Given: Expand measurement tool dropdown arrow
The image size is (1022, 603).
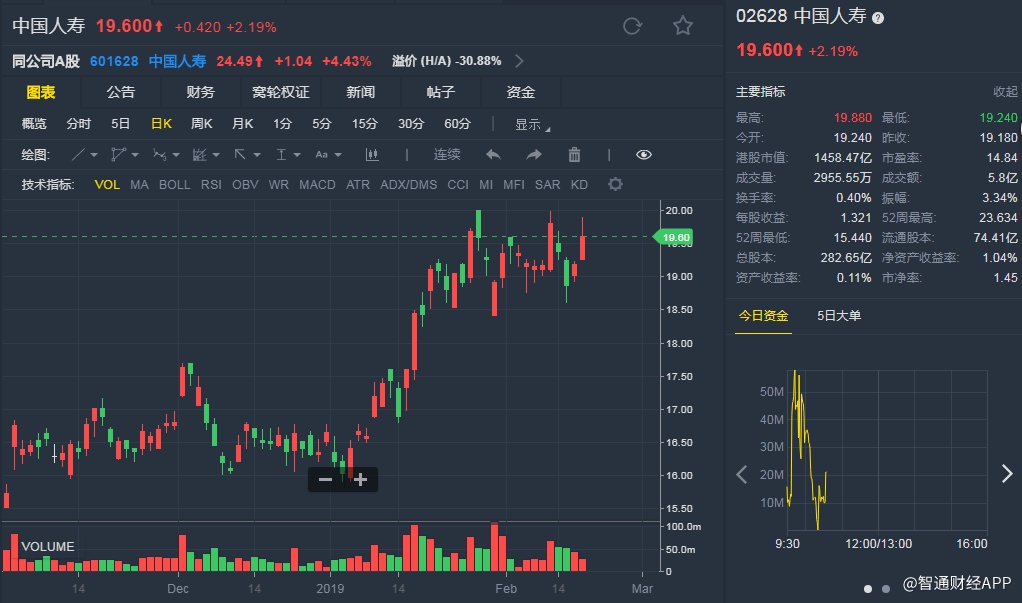Looking at the screenshot, I should 297,155.
